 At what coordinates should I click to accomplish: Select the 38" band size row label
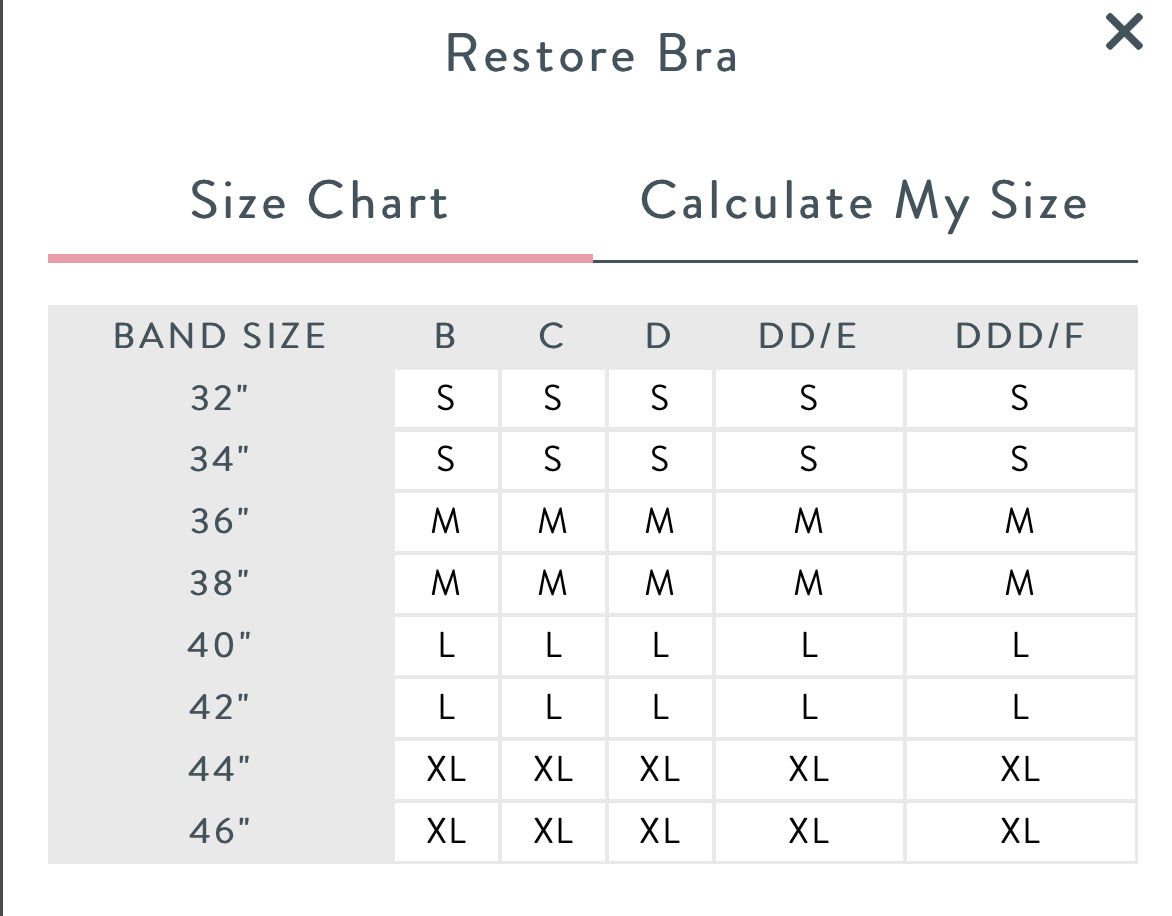click(220, 583)
